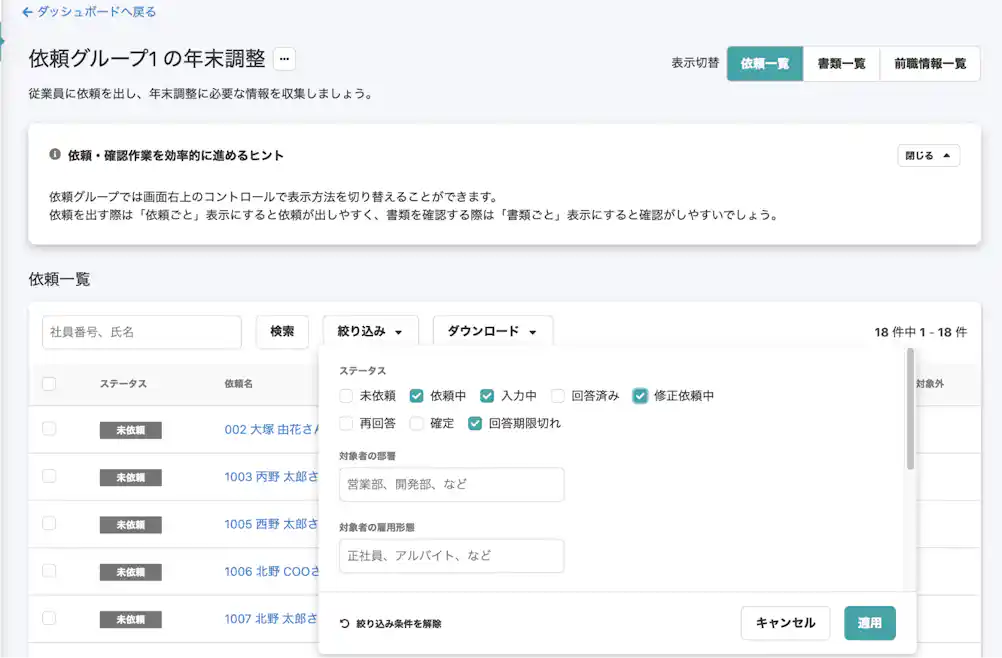Select the row checkbox for 1006 北野
Image resolution: width=1002 pixels, height=658 pixels.
pos(48,572)
